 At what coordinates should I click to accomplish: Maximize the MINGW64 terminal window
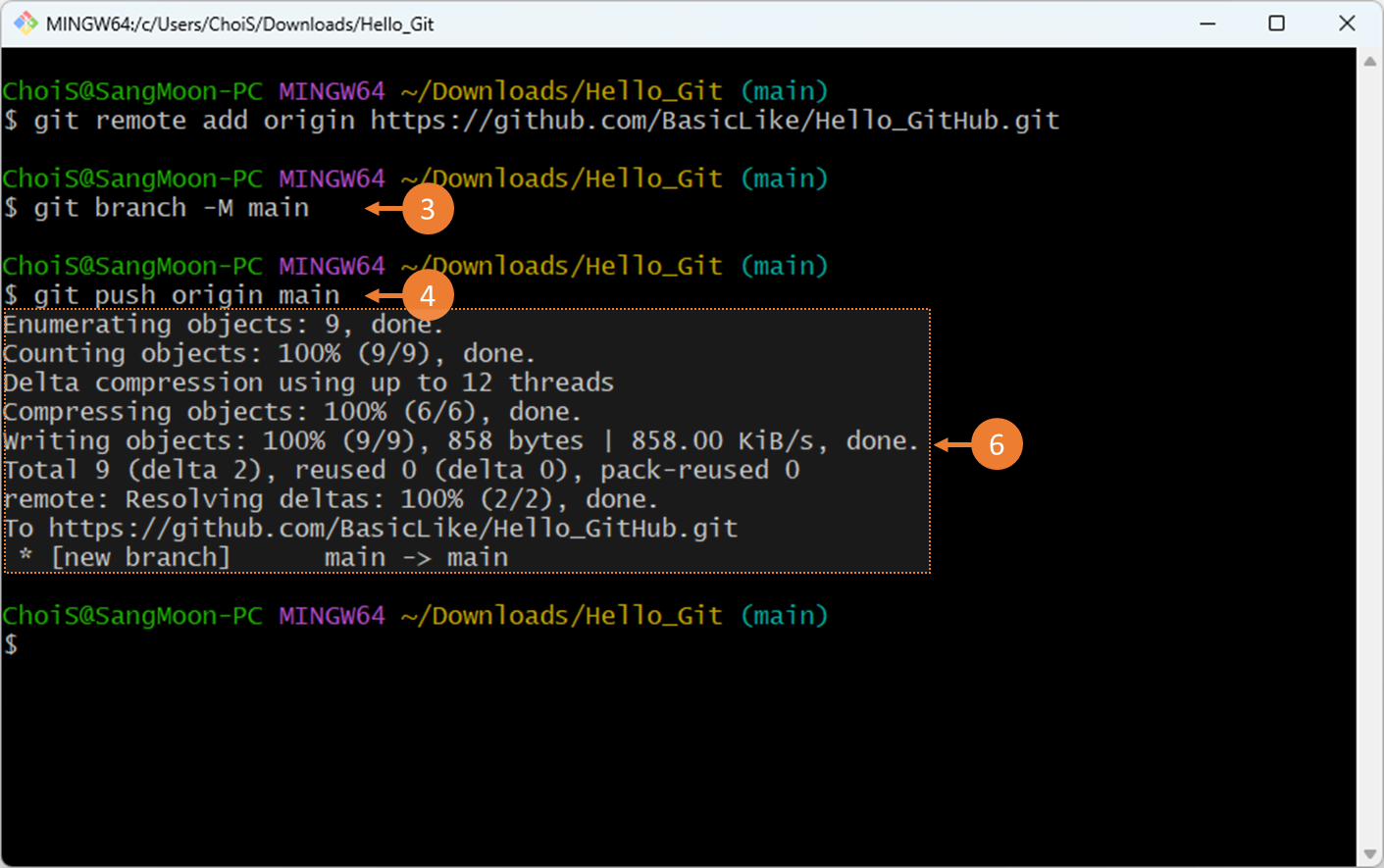coord(1276,24)
